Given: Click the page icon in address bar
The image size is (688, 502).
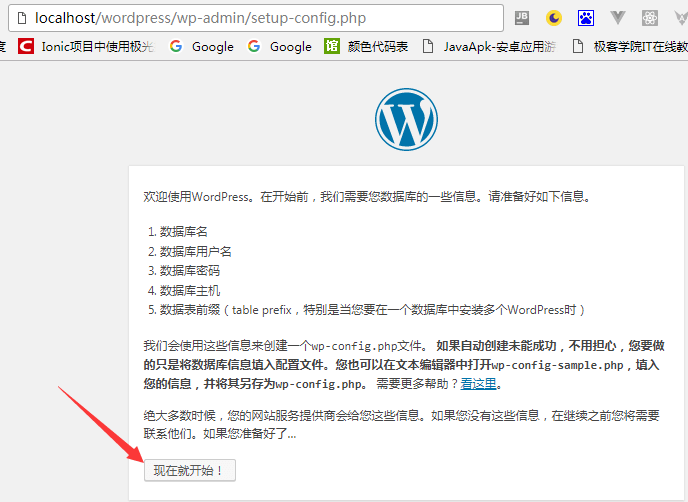Looking at the screenshot, I should tap(22, 18).
